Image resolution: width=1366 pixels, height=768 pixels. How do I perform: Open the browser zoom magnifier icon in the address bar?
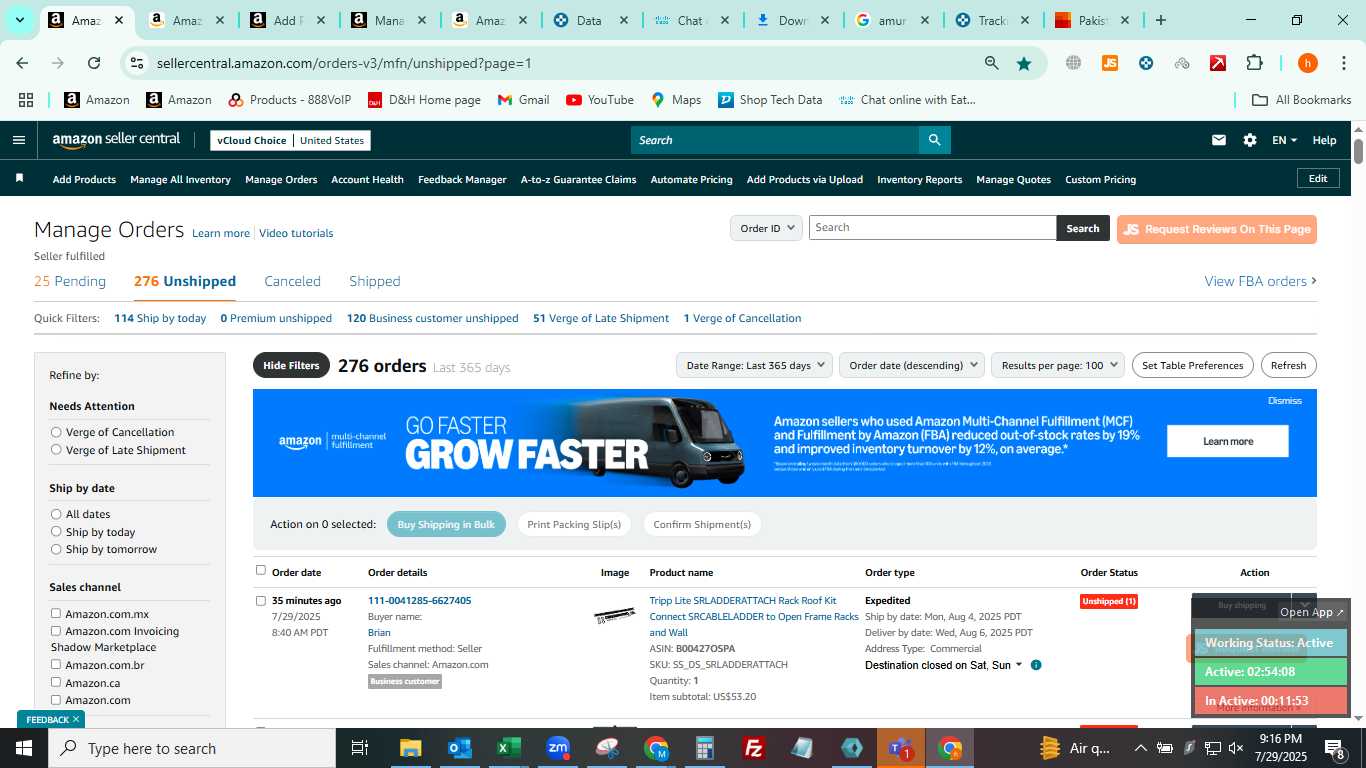click(x=991, y=63)
